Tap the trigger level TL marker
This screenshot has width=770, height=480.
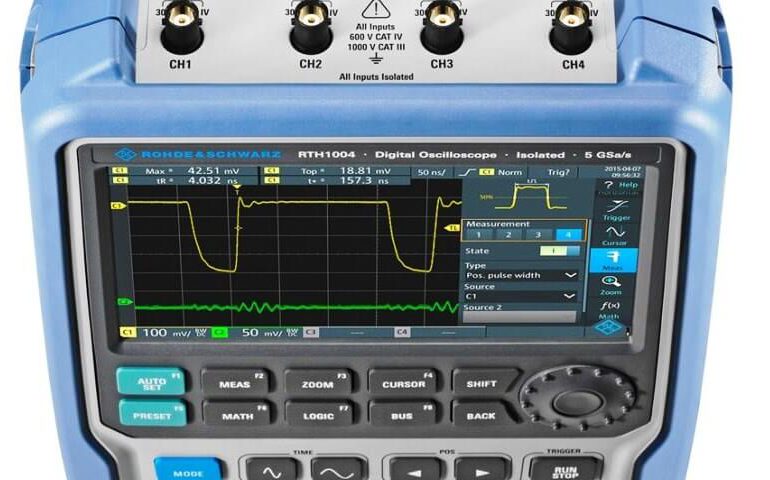[x=452, y=228]
